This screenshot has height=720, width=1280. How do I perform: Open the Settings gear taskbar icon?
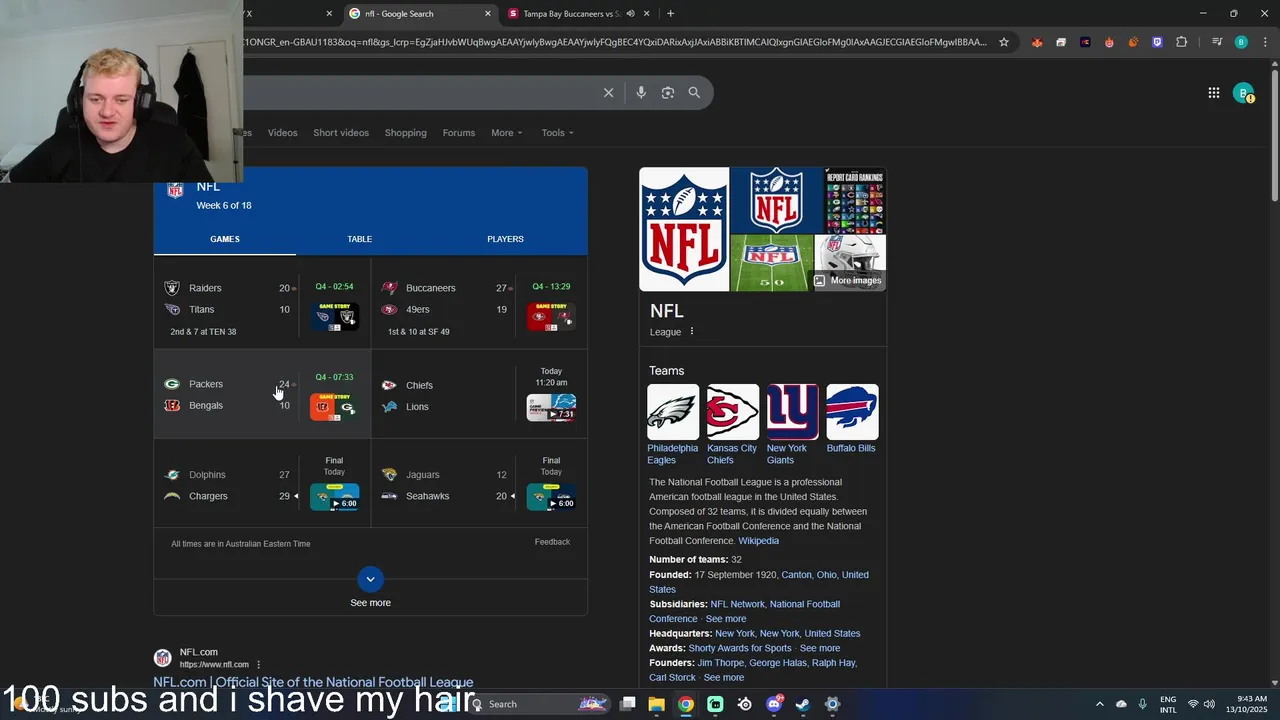(832, 704)
